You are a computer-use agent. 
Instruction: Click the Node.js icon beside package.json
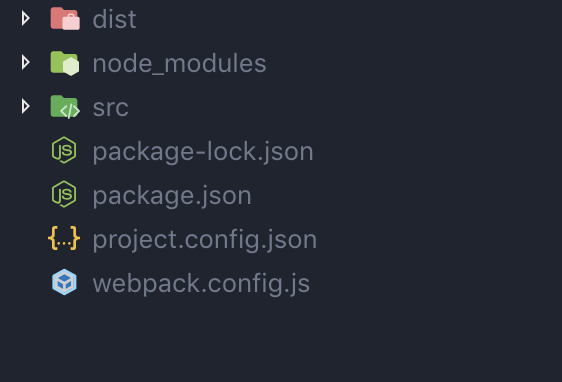pyautogui.click(x=64, y=194)
